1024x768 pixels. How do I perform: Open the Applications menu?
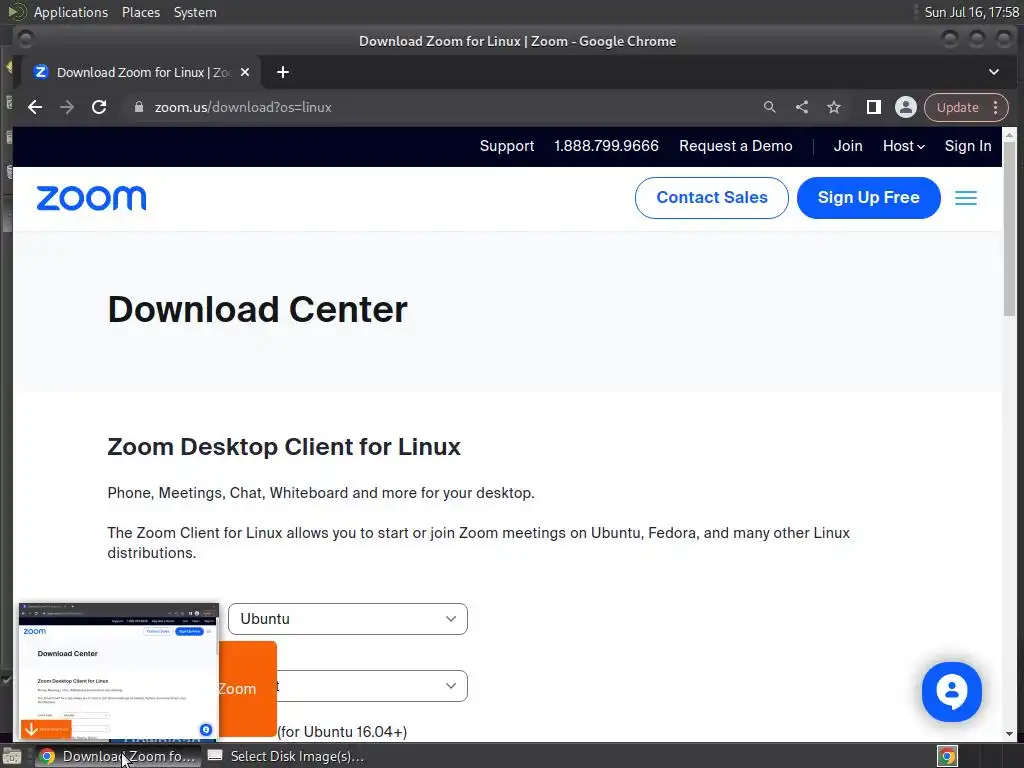(71, 12)
